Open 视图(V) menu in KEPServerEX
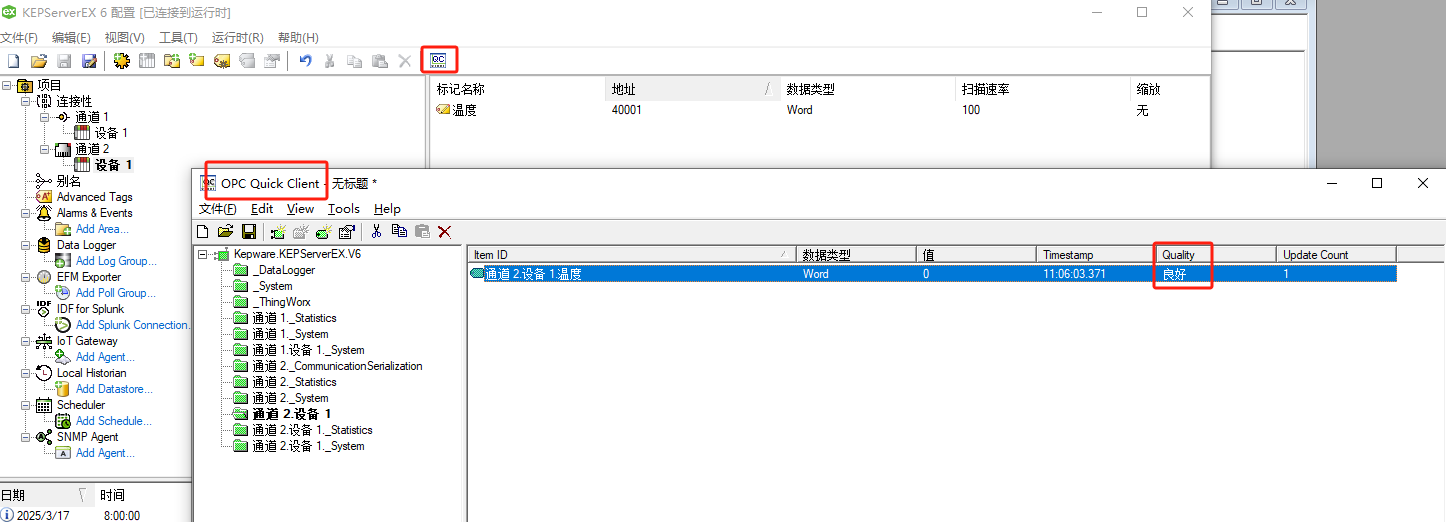Viewport: 1446px width, 522px height. 125,38
